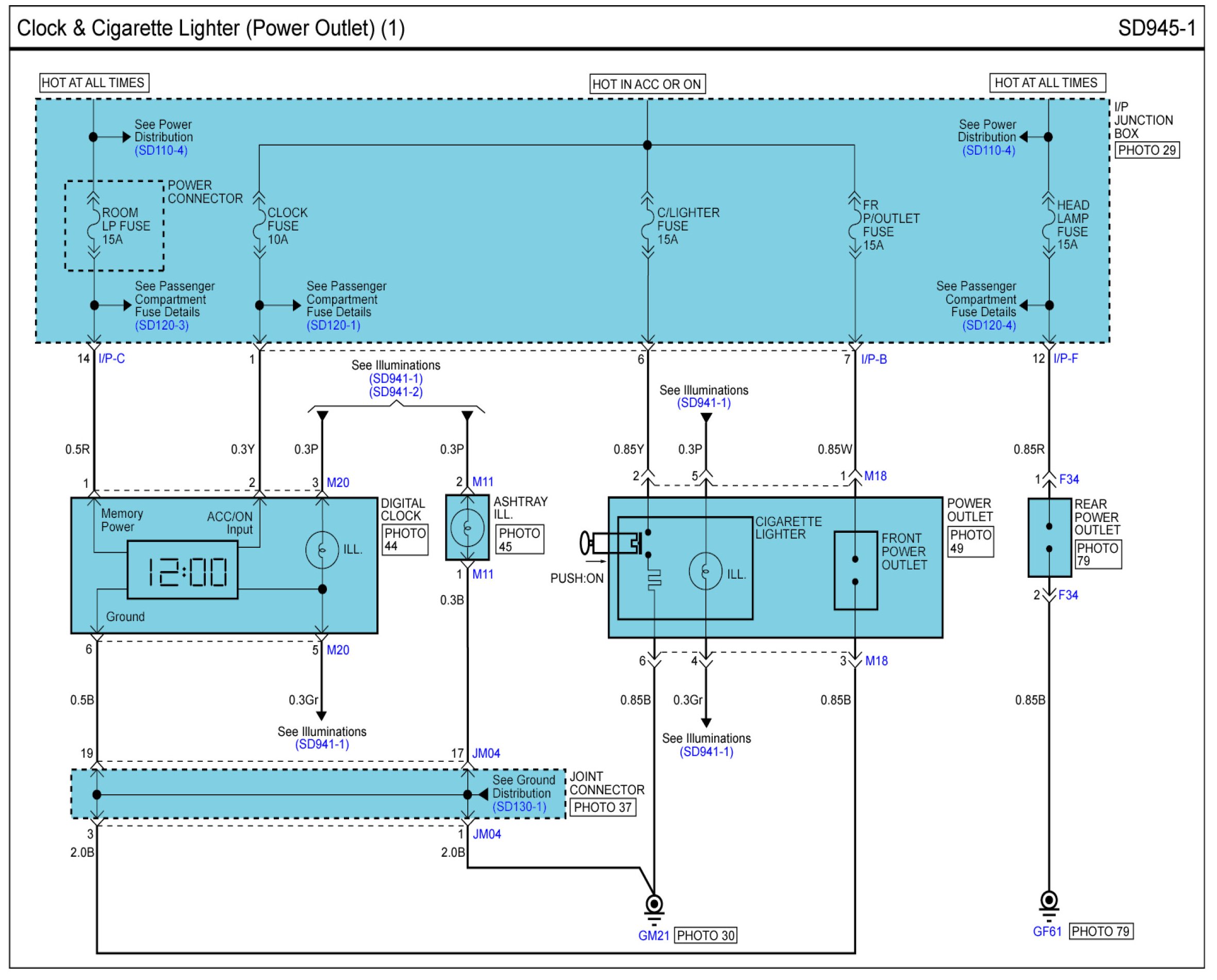Click the I/P-B connector label
The width and height of the screenshot is (1217, 980).
[874, 359]
